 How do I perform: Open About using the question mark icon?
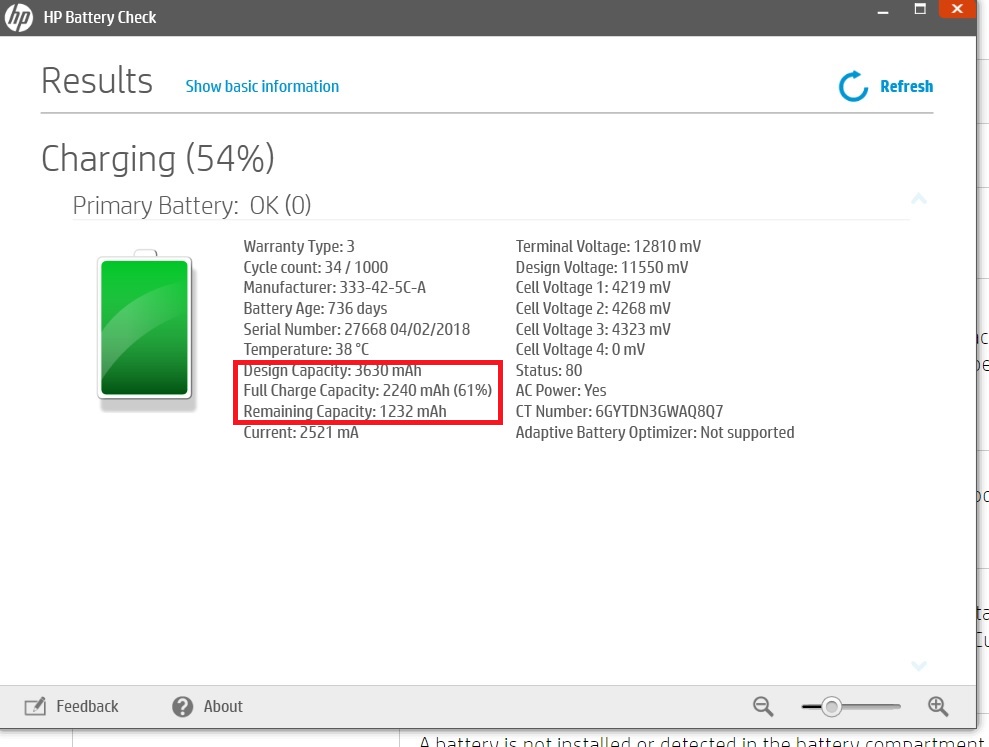tap(181, 706)
